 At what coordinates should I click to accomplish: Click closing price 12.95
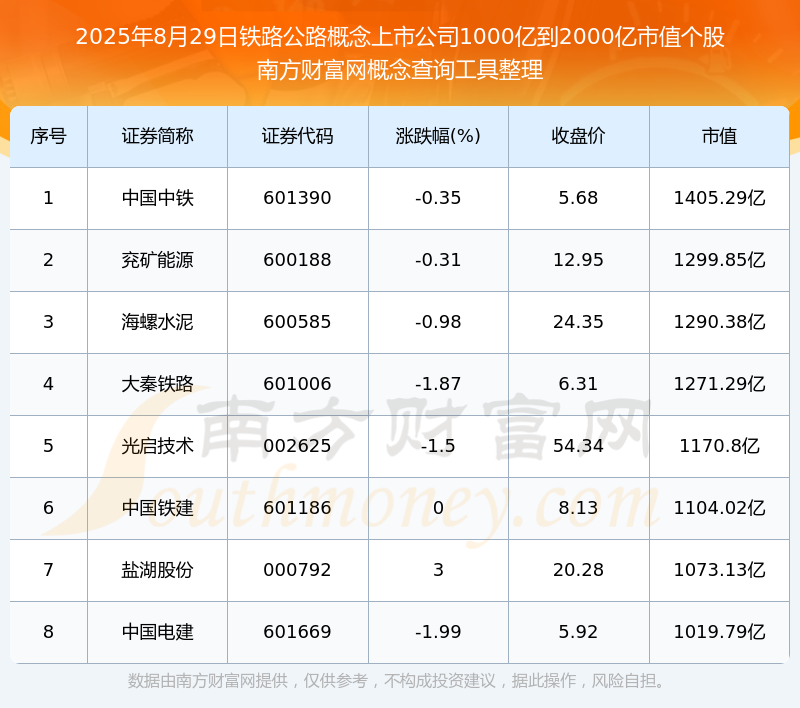tap(579, 260)
